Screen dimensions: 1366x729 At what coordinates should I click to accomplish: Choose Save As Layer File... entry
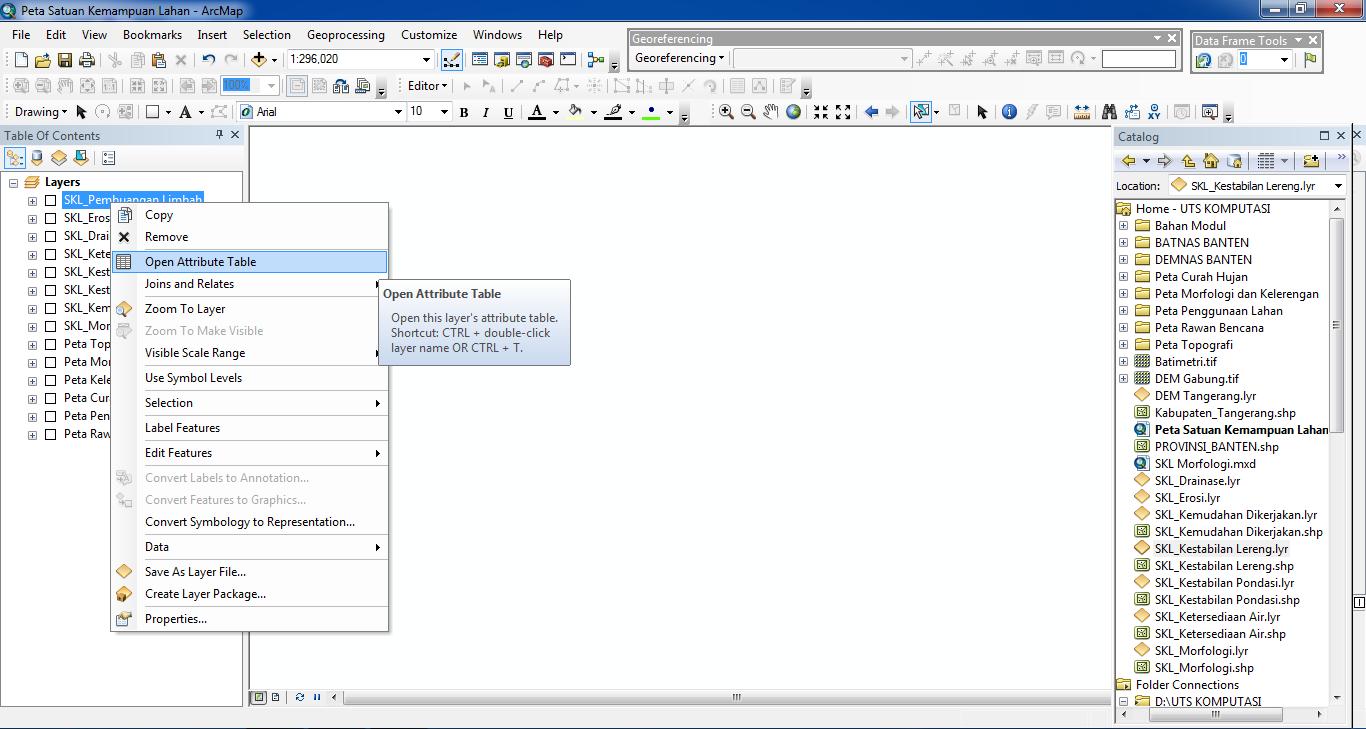pyautogui.click(x=250, y=572)
